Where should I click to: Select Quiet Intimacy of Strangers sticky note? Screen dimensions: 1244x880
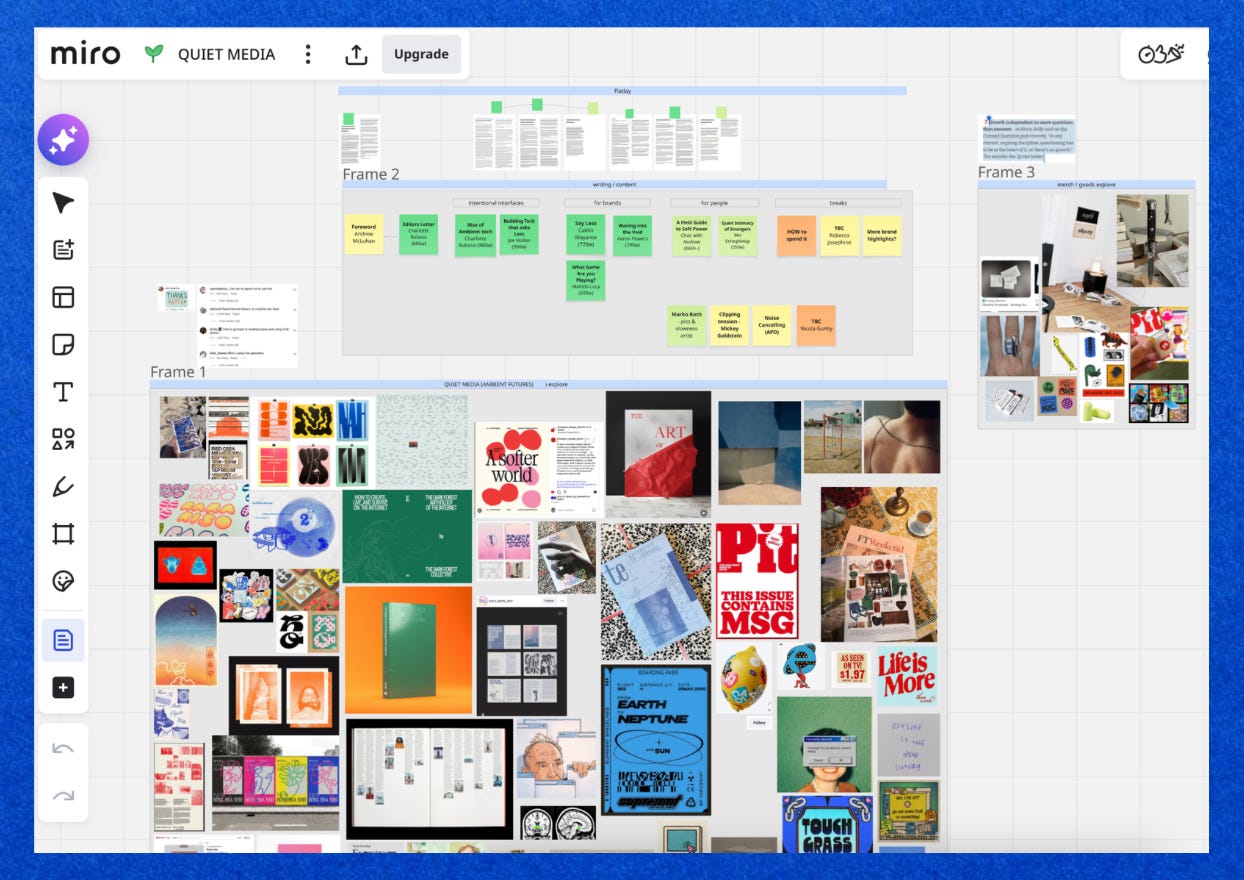coord(738,236)
